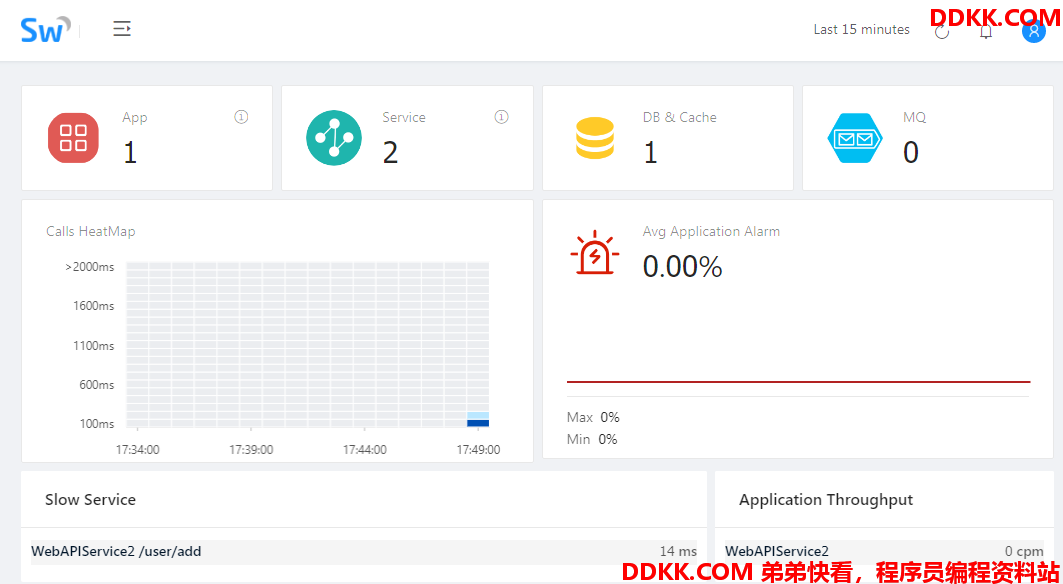This screenshot has height=584, width=1063.
Task: Click the Avg Application Alarm label
Action: click(711, 231)
